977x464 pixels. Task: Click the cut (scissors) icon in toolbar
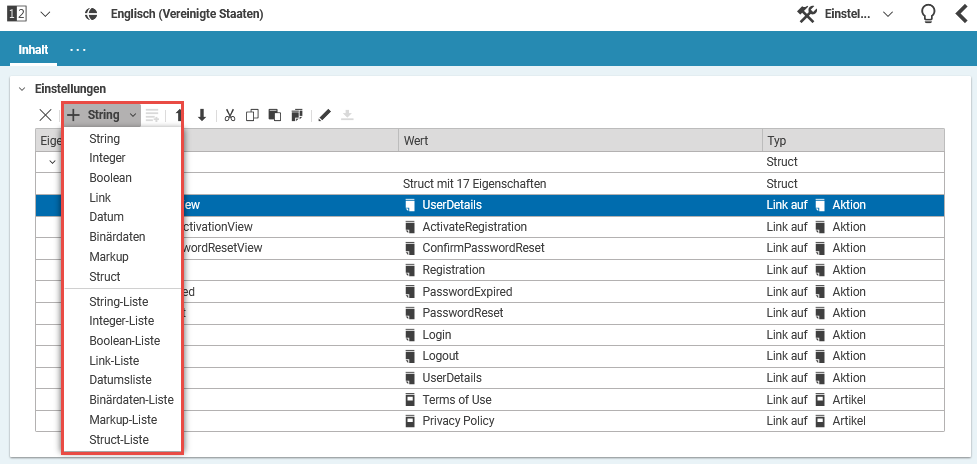(x=230, y=115)
